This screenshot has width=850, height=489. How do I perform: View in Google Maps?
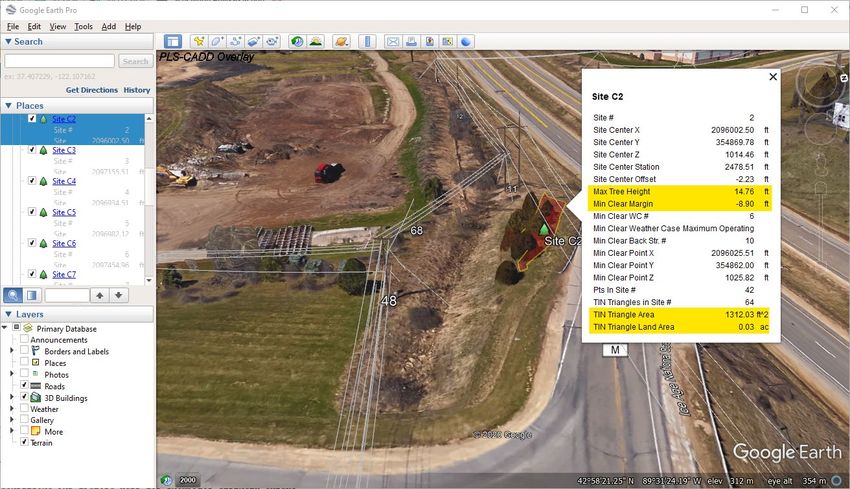(448, 41)
